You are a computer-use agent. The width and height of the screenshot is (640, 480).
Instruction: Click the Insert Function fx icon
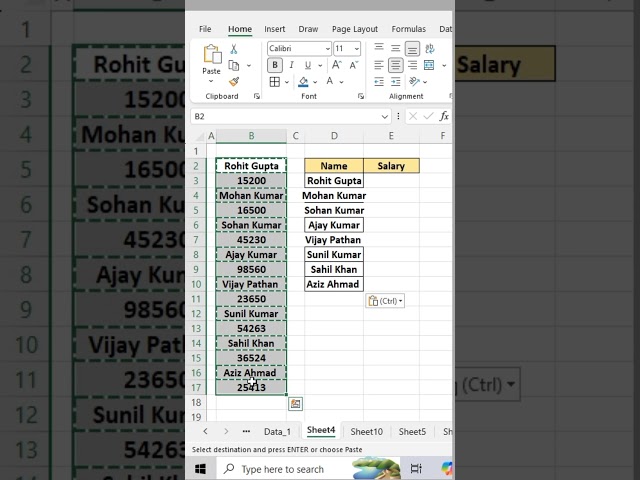pos(444,116)
